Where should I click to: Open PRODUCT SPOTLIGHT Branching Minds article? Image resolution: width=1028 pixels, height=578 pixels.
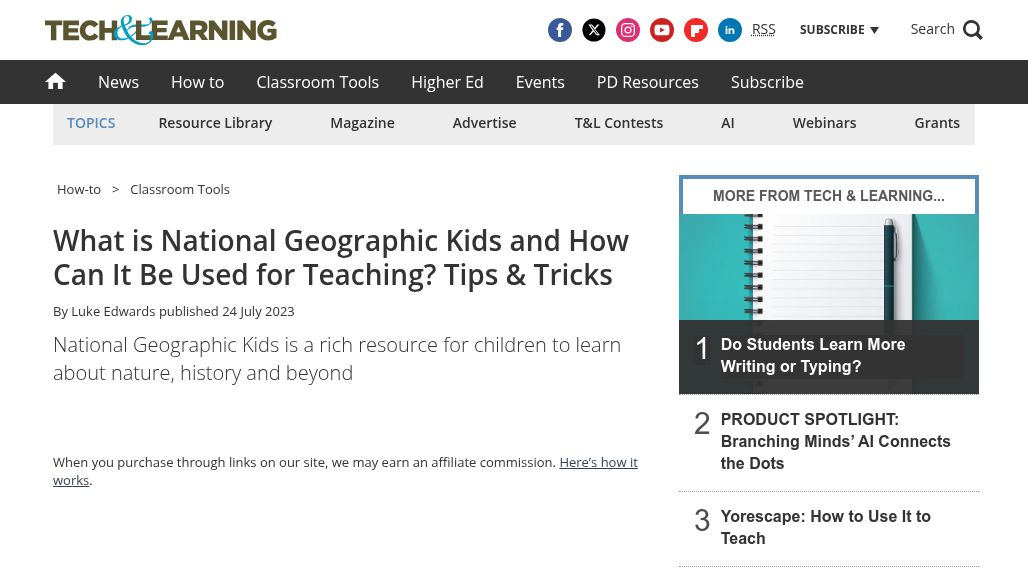835,441
